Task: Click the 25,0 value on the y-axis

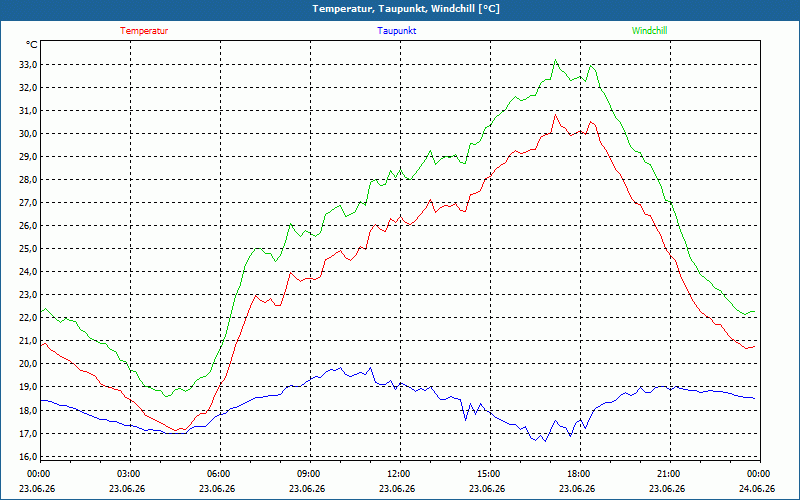Action: (x=28, y=249)
